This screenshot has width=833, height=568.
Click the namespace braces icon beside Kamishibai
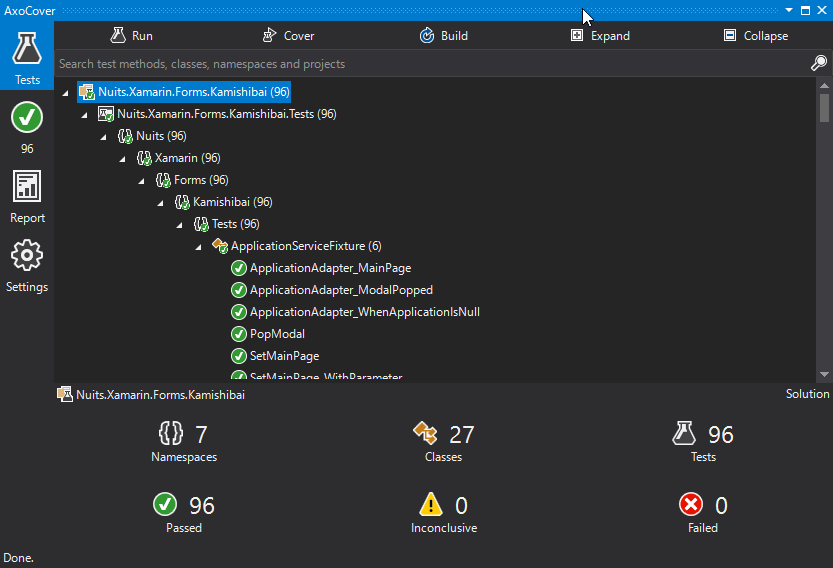182,202
